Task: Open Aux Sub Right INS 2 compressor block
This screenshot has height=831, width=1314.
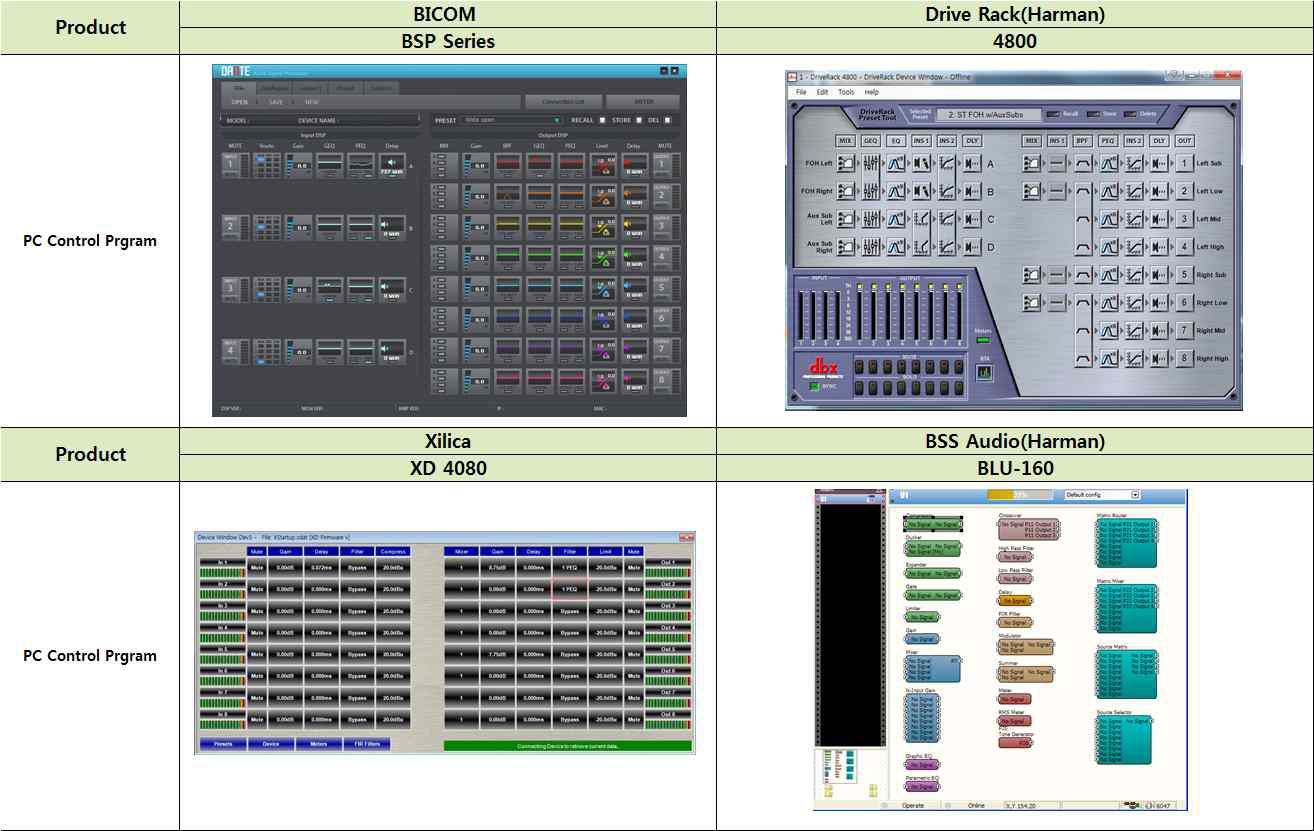Action: [x=947, y=247]
